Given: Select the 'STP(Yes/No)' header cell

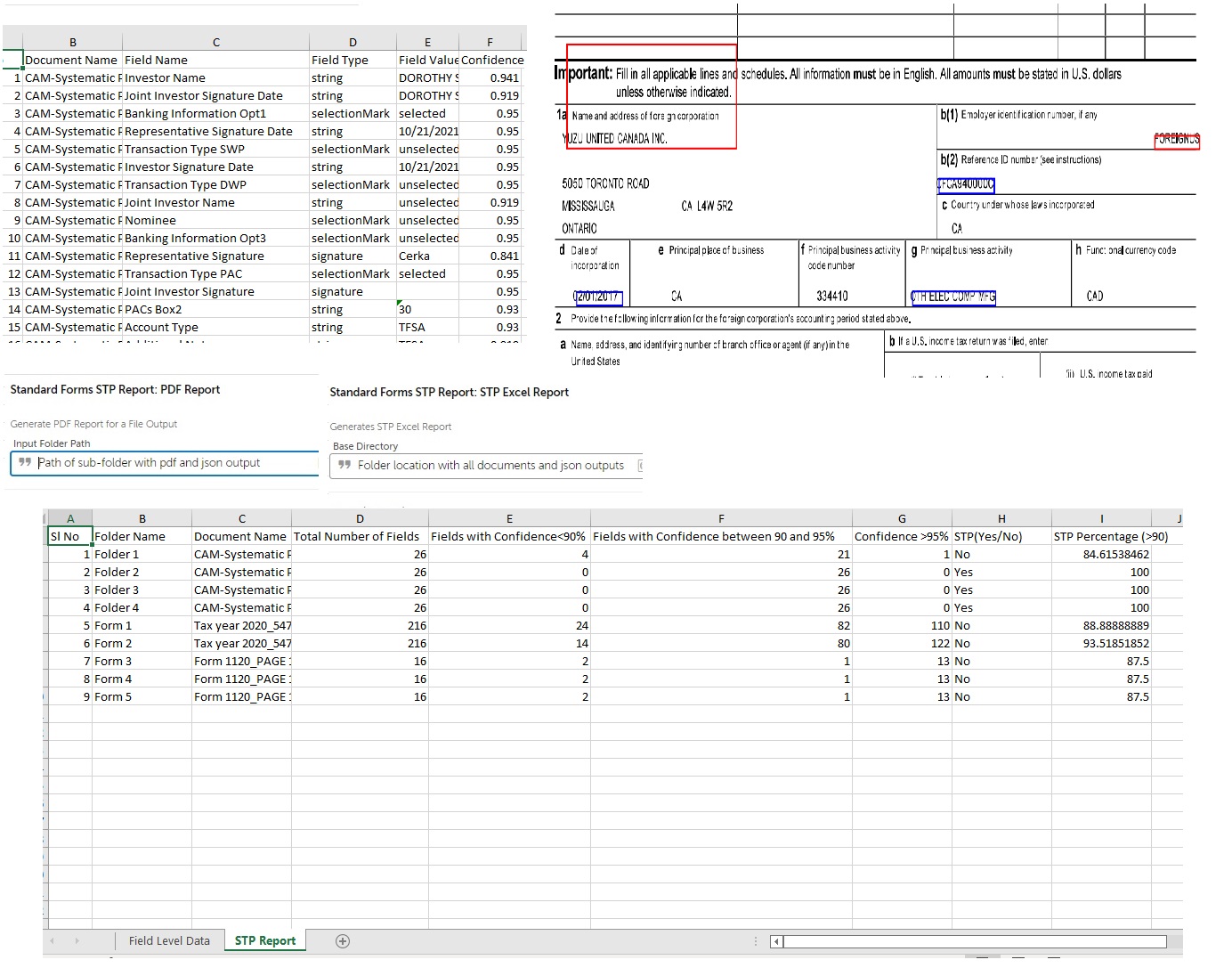Looking at the screenshot, I should coord(1001,536).
